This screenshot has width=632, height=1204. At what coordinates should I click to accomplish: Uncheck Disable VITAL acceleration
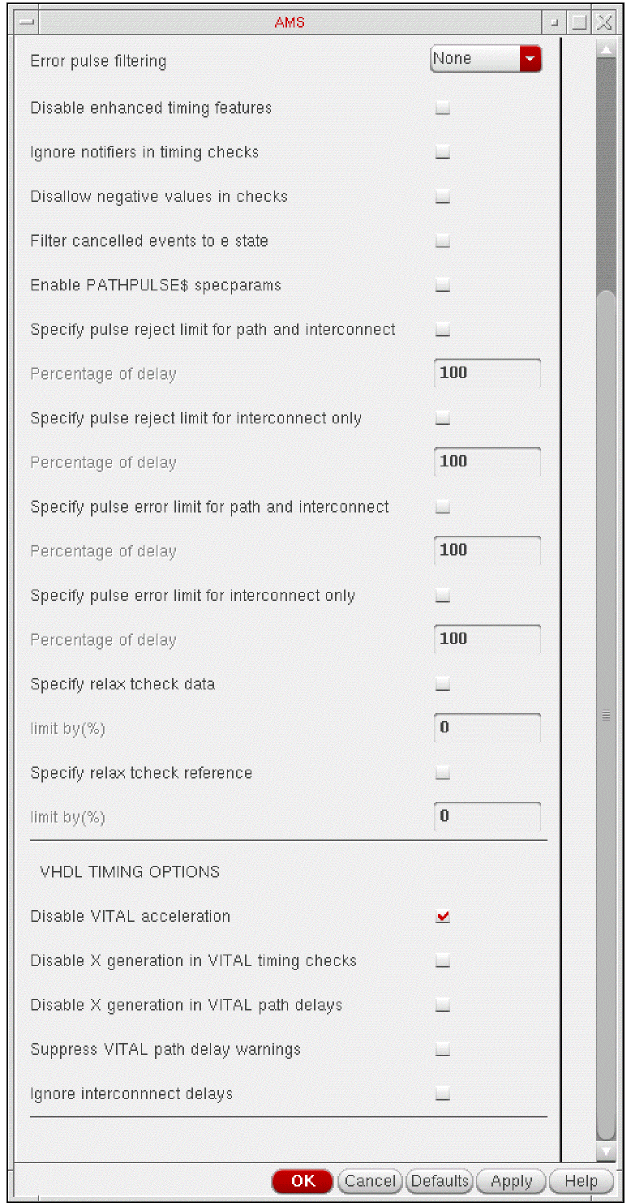pyautogui.click(x=443, y=917)
